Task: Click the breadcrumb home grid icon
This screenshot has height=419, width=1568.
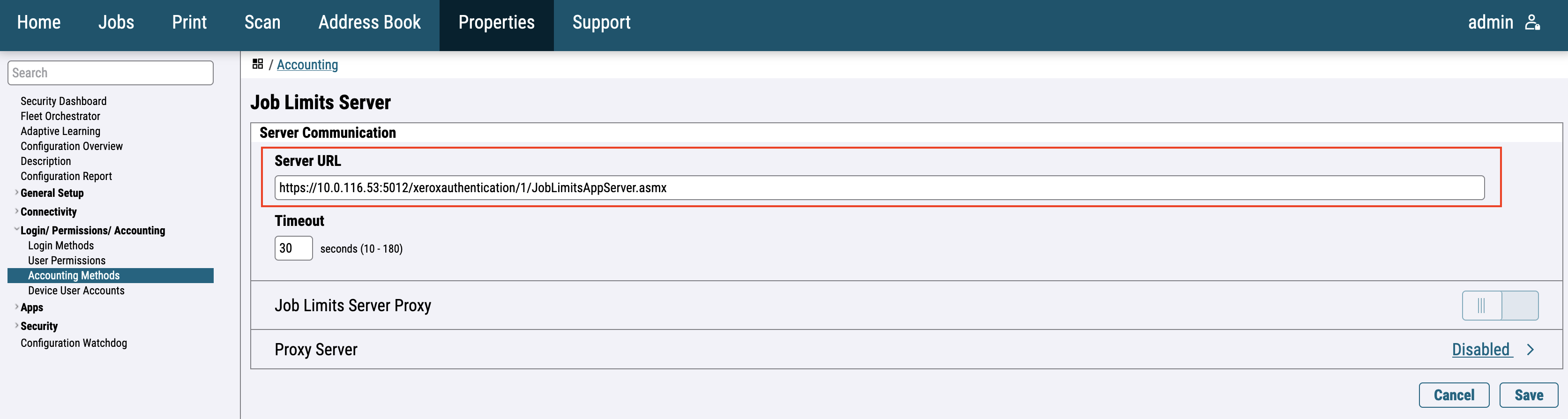Action: 257,64
